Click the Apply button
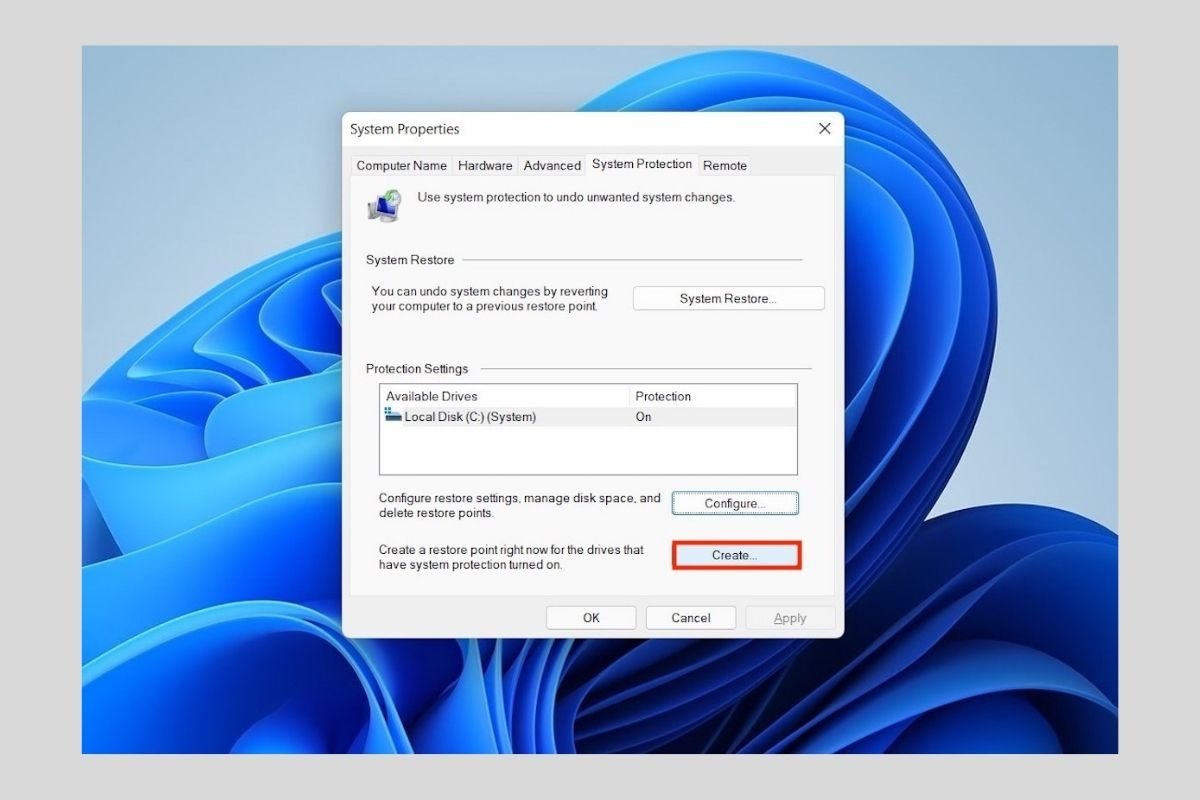 (790, 617)
